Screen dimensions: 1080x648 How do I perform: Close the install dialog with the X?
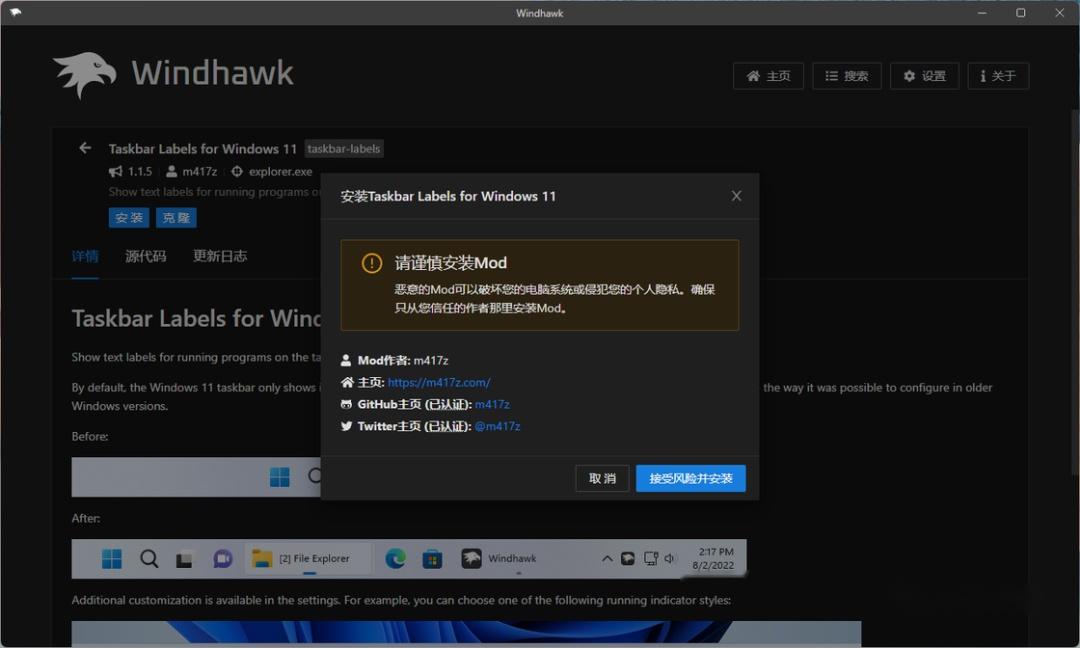coord(737,196)
